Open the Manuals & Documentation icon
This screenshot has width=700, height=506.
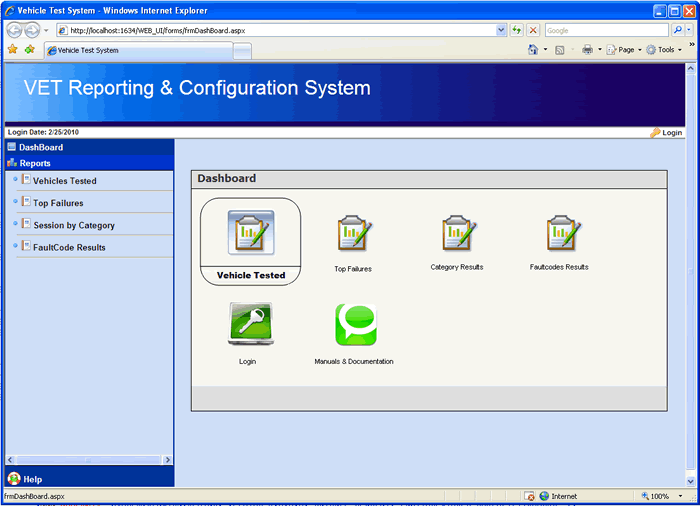click(x=354, y=326)
